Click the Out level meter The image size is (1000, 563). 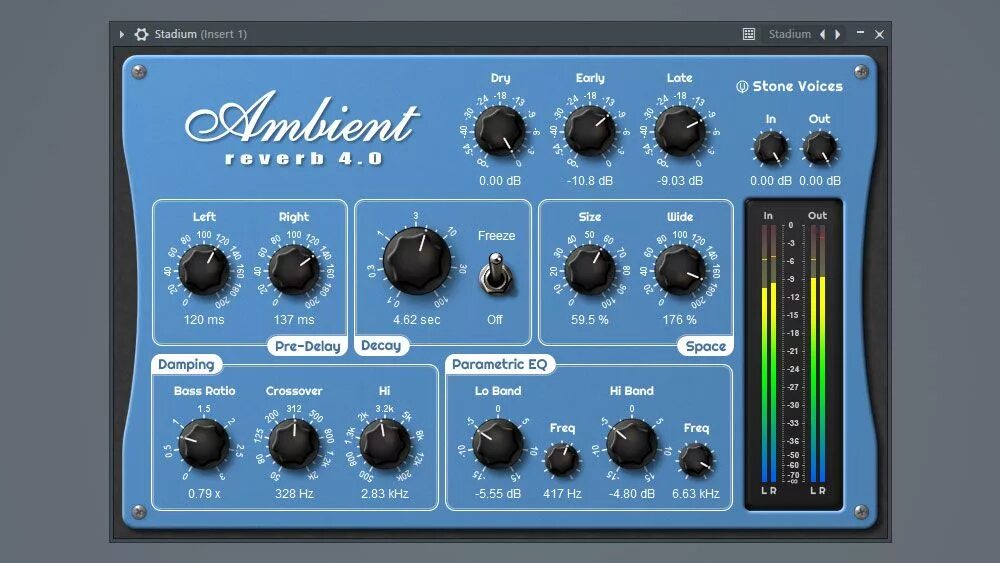(817, 353)
